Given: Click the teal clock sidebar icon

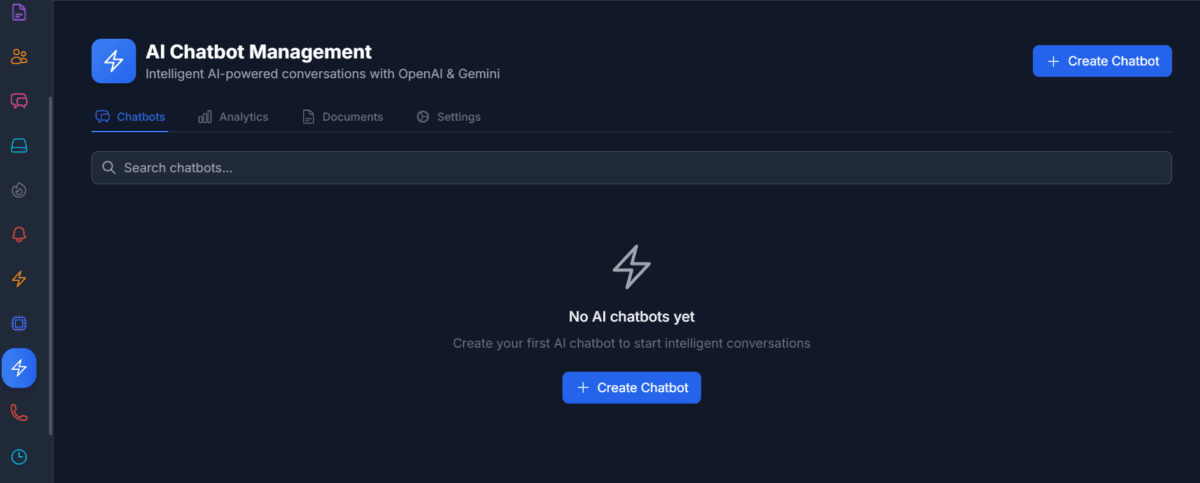Looking at the screenshot, I should tap(19, 457).
